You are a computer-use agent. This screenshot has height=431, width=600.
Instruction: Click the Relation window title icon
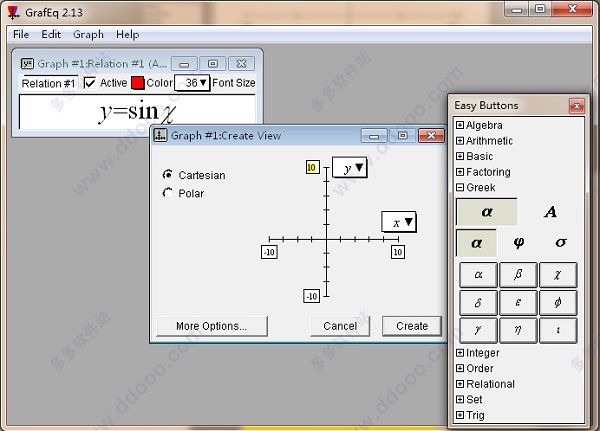coord(27,63)
